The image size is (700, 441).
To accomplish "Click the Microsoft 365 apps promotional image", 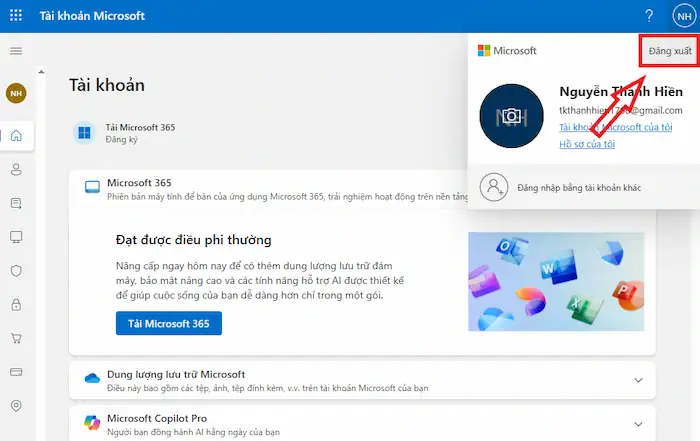I will click(556, 282).
